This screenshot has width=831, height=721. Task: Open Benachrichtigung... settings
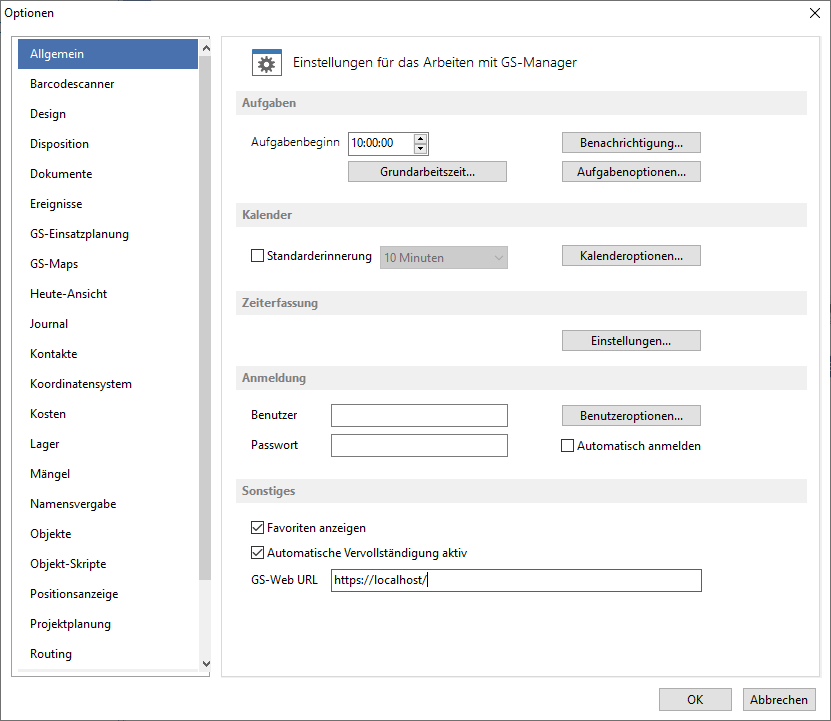(x=631, y=143)
